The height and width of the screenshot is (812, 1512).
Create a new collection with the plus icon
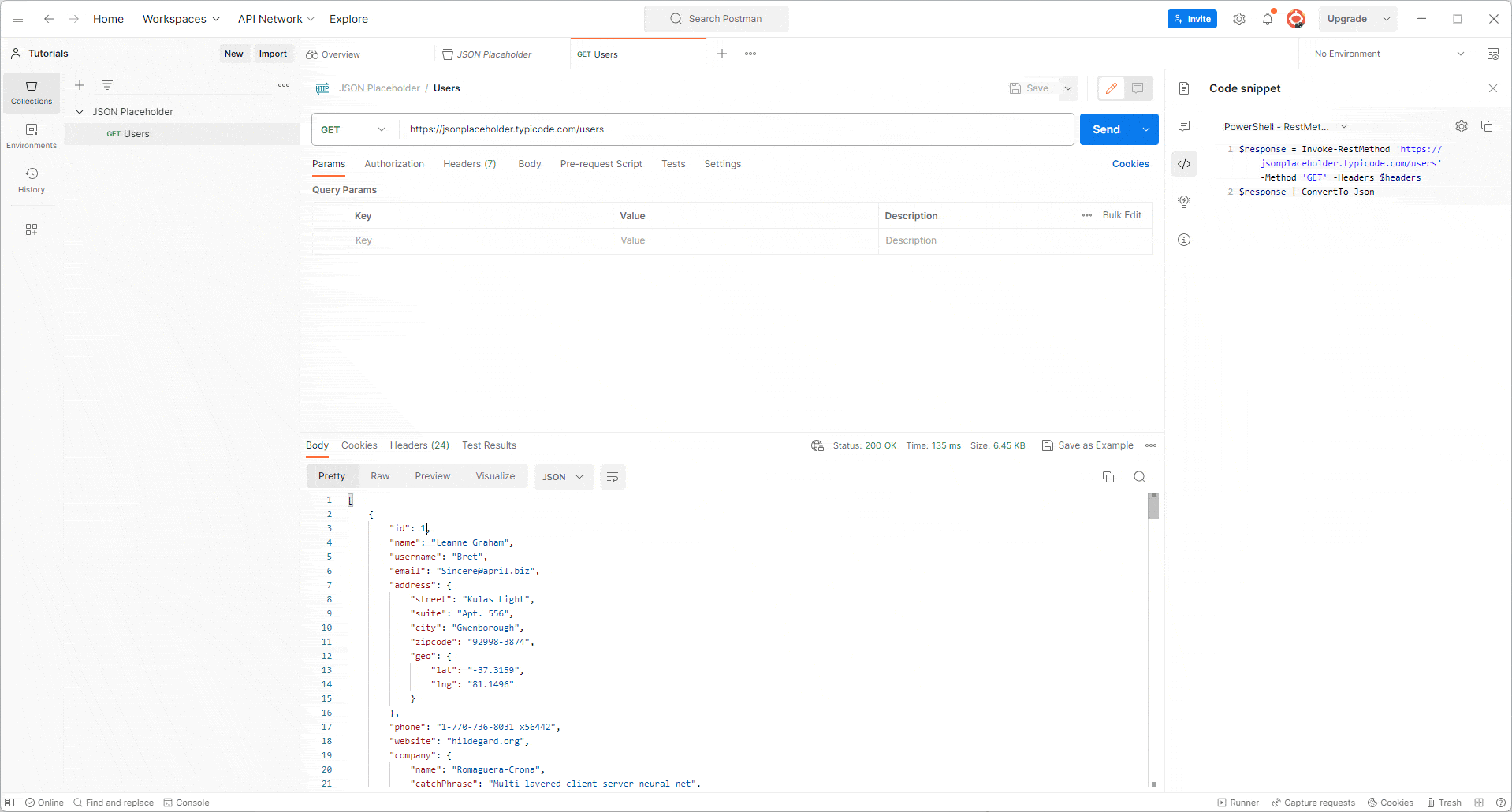(80, 85)
